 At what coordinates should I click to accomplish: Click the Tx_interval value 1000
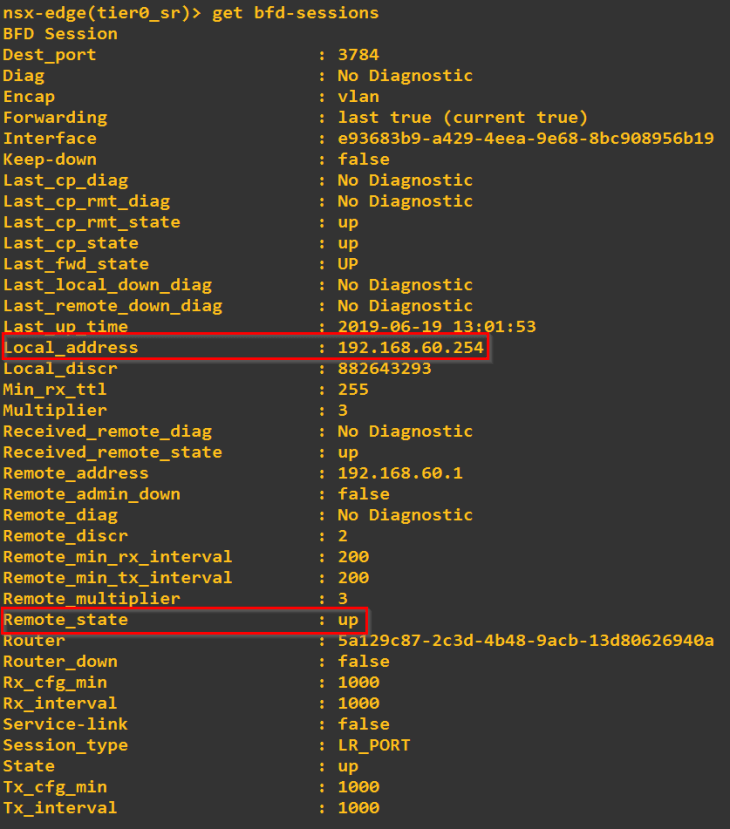[358, 808]
